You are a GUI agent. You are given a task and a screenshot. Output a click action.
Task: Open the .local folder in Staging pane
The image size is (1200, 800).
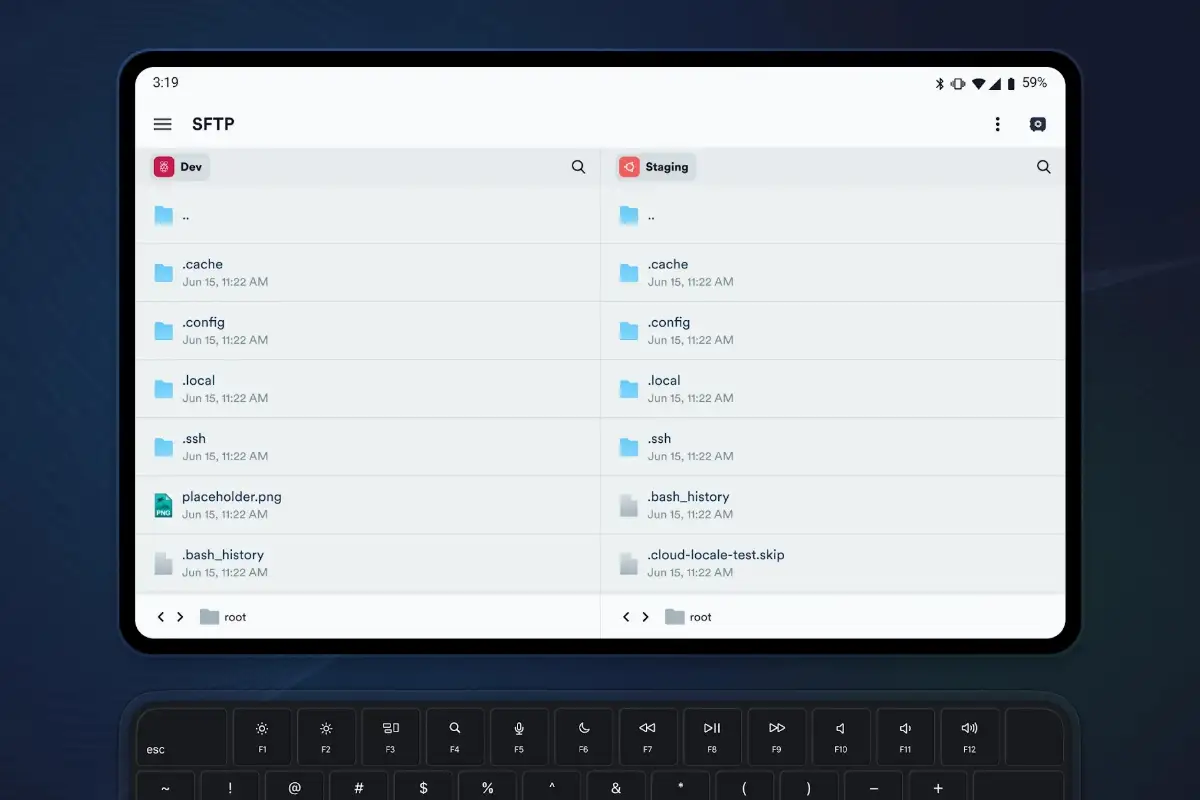[833, 389]
